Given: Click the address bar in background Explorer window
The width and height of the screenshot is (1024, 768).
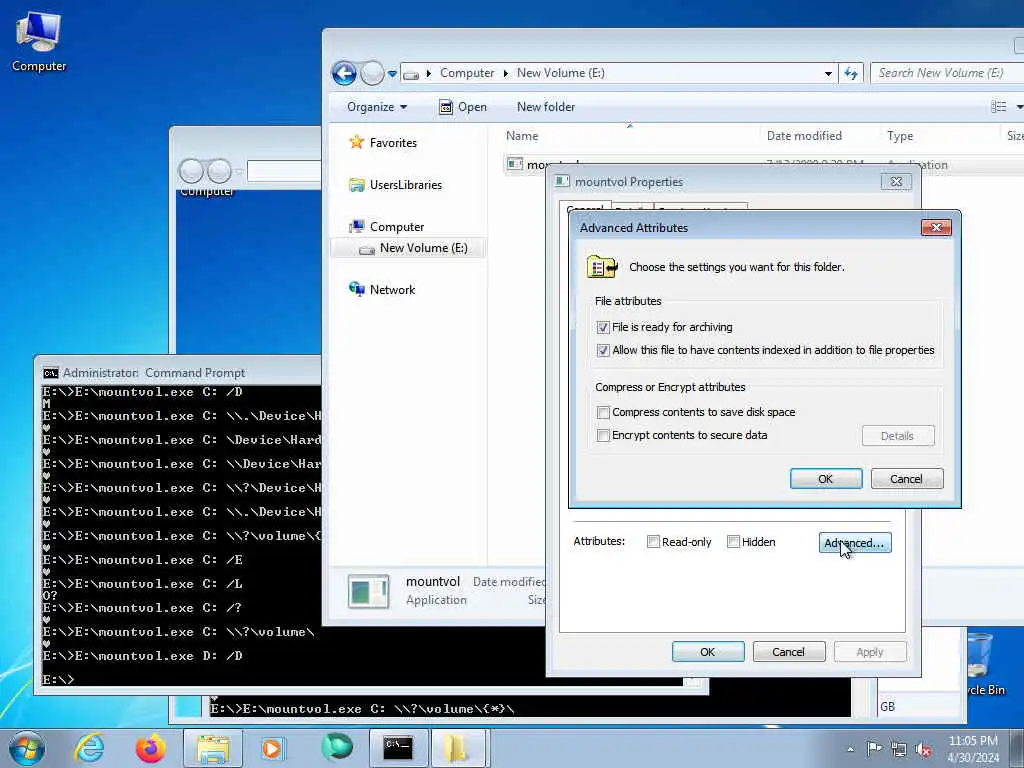Looking at the screenshot, I should click(x=284, y=171).
